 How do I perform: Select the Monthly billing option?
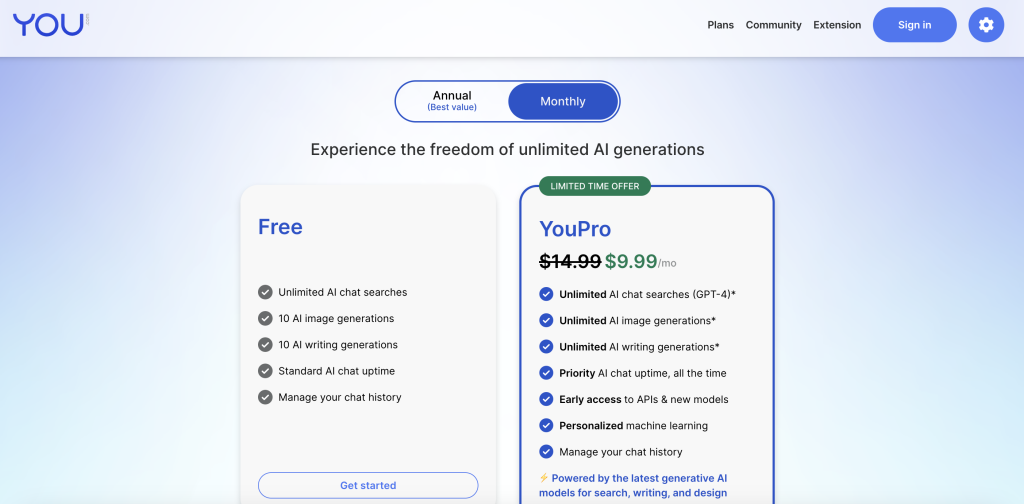pyautogui.click(x=563, y=101)
